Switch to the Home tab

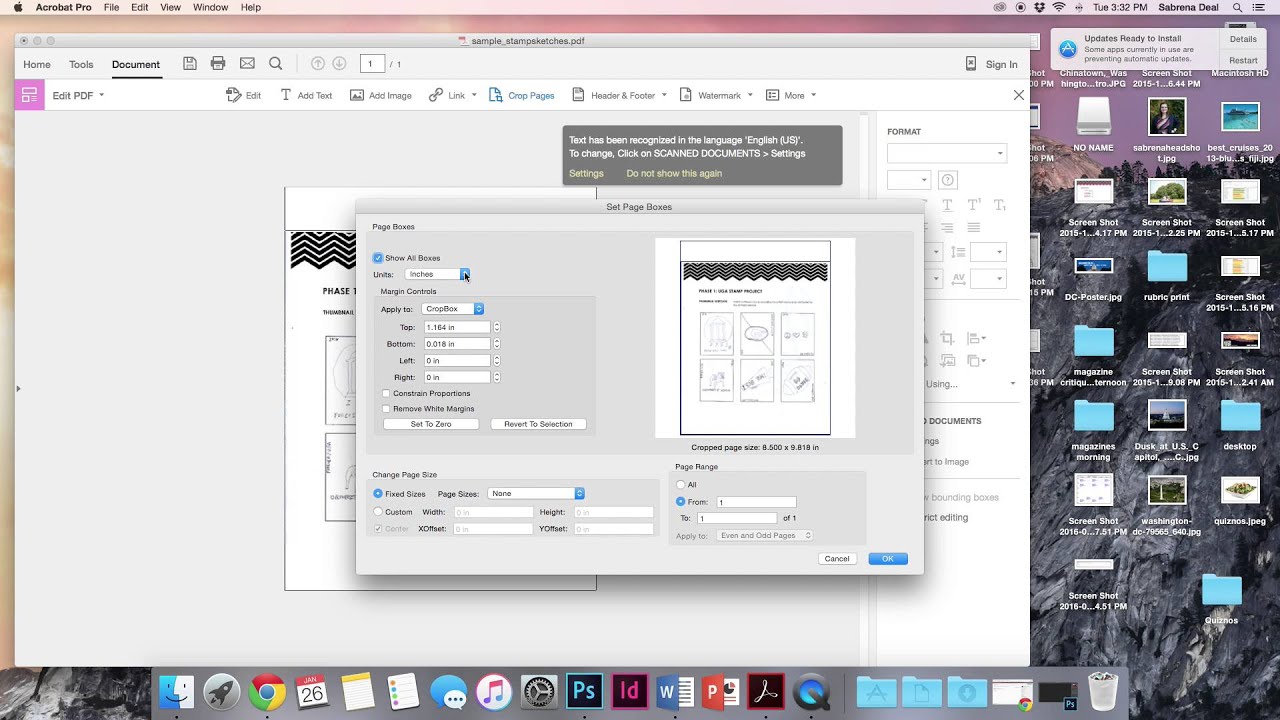click(x=37, y=64)
